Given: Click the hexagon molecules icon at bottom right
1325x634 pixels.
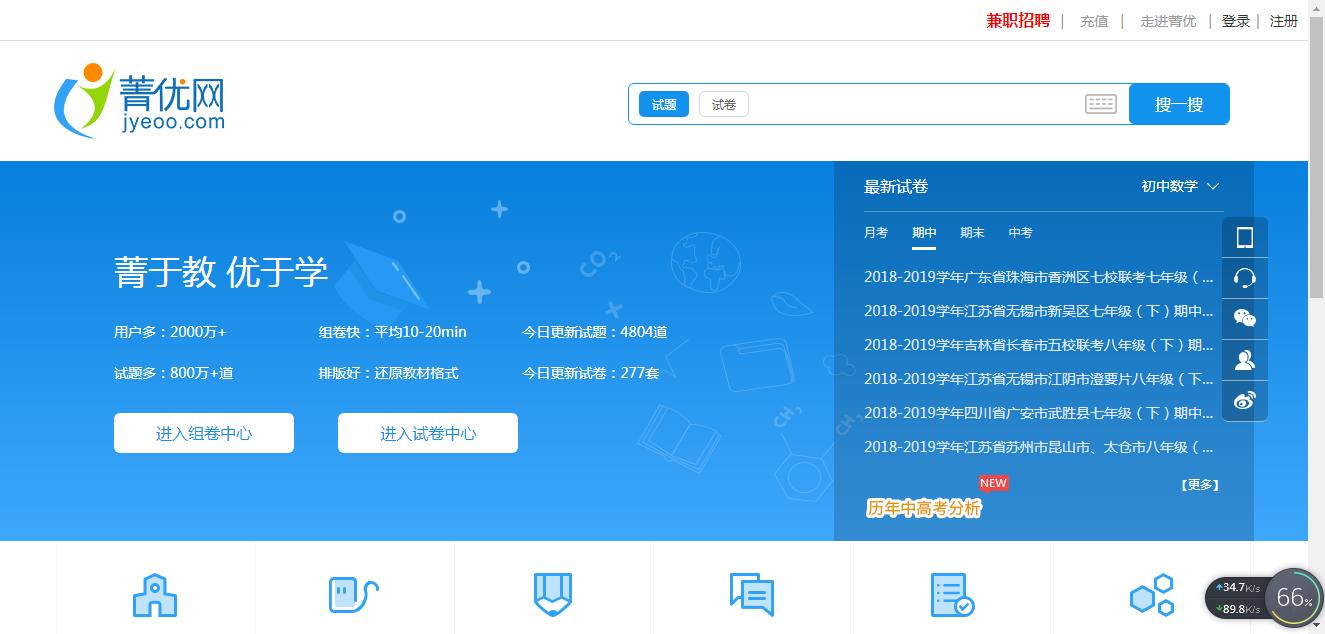Looking at the screenshot, I should (x=1152, y=593).
